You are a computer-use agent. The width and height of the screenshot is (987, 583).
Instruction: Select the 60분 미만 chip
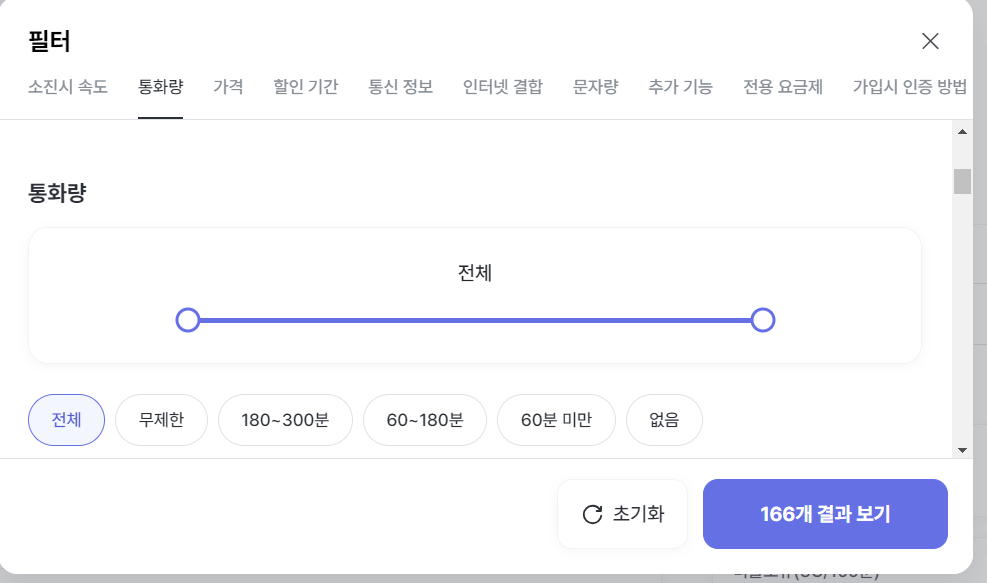click(556, 420)
